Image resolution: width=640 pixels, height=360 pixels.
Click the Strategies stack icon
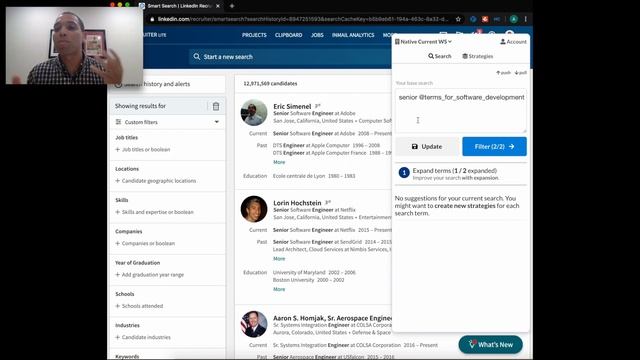(464, 56)
